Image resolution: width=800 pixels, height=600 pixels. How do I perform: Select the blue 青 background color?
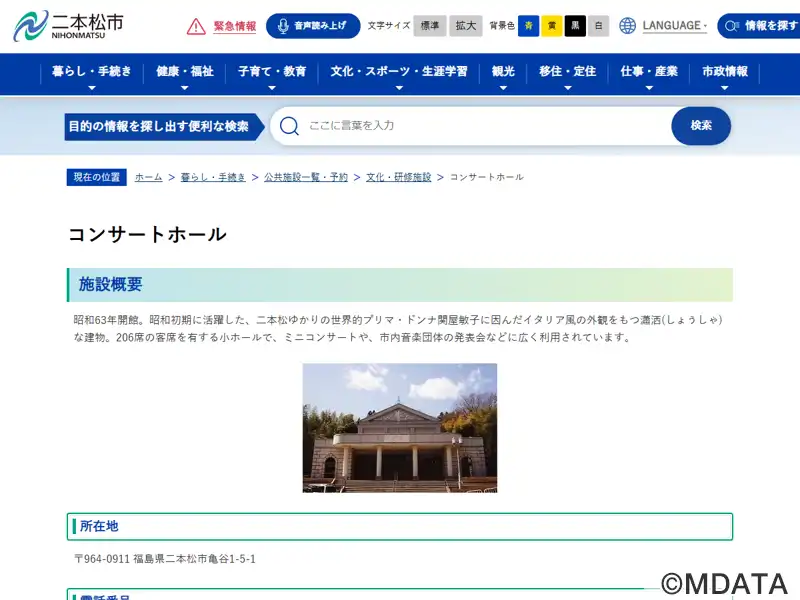[528, 26]
